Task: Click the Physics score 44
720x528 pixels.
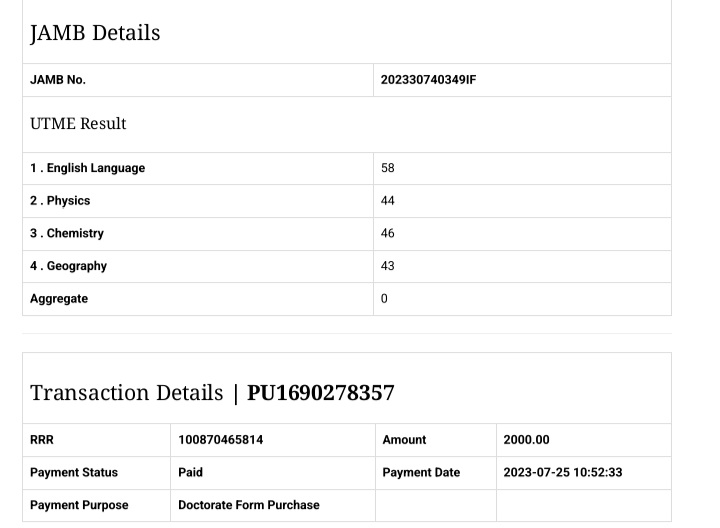Action: pyautogui.click(x=388, y=201)
